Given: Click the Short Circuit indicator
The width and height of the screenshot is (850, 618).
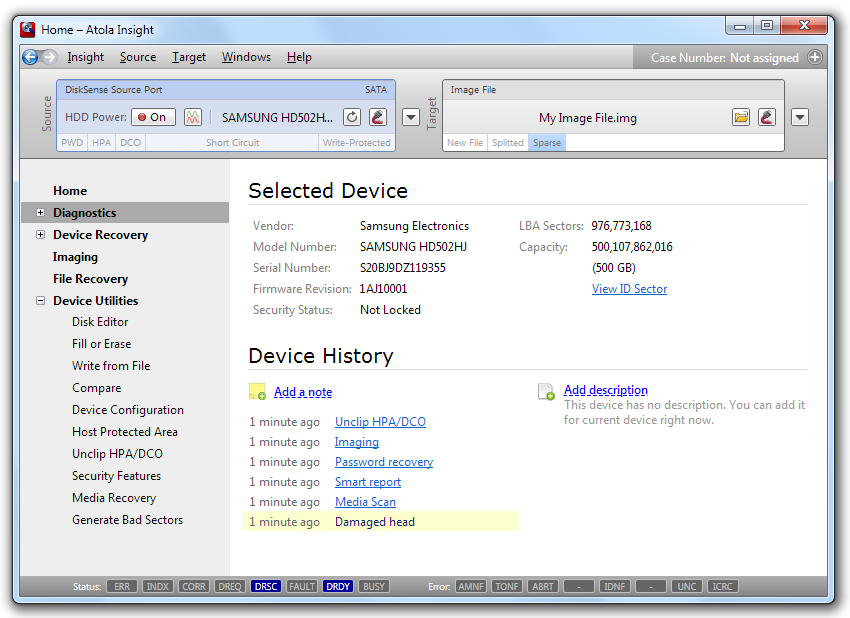Looking at the screenshot, I should (x=232, y=143).
